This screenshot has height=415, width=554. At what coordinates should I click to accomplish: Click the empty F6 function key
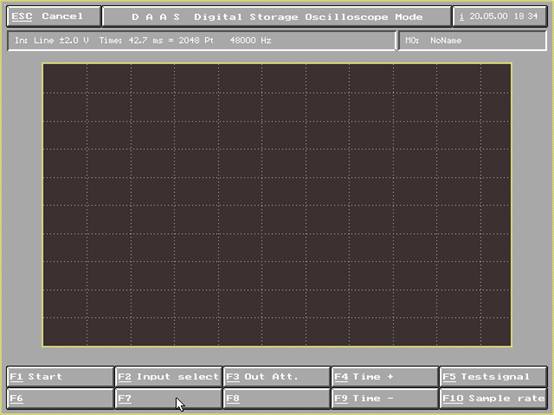pyautogui.click(x=60, y=398)
